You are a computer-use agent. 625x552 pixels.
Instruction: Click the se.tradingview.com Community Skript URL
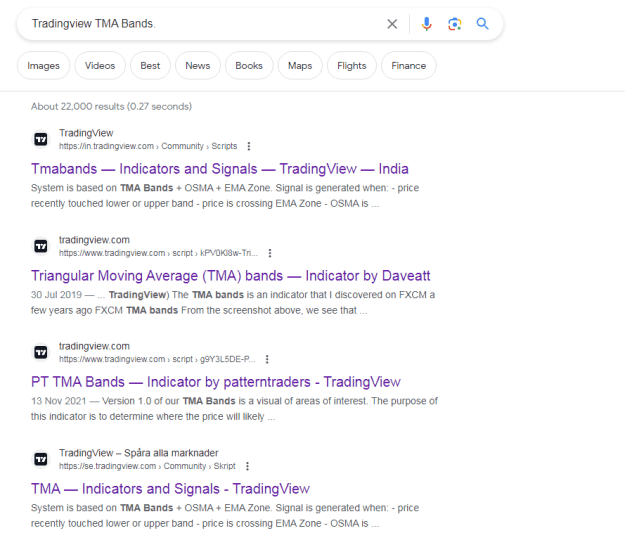point(147,466)
